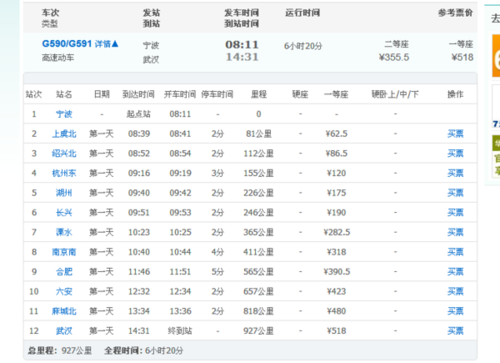Click the 全程时间 6小时20分 footer text
This screenshot has width=500, height=363.
[144, 350]
